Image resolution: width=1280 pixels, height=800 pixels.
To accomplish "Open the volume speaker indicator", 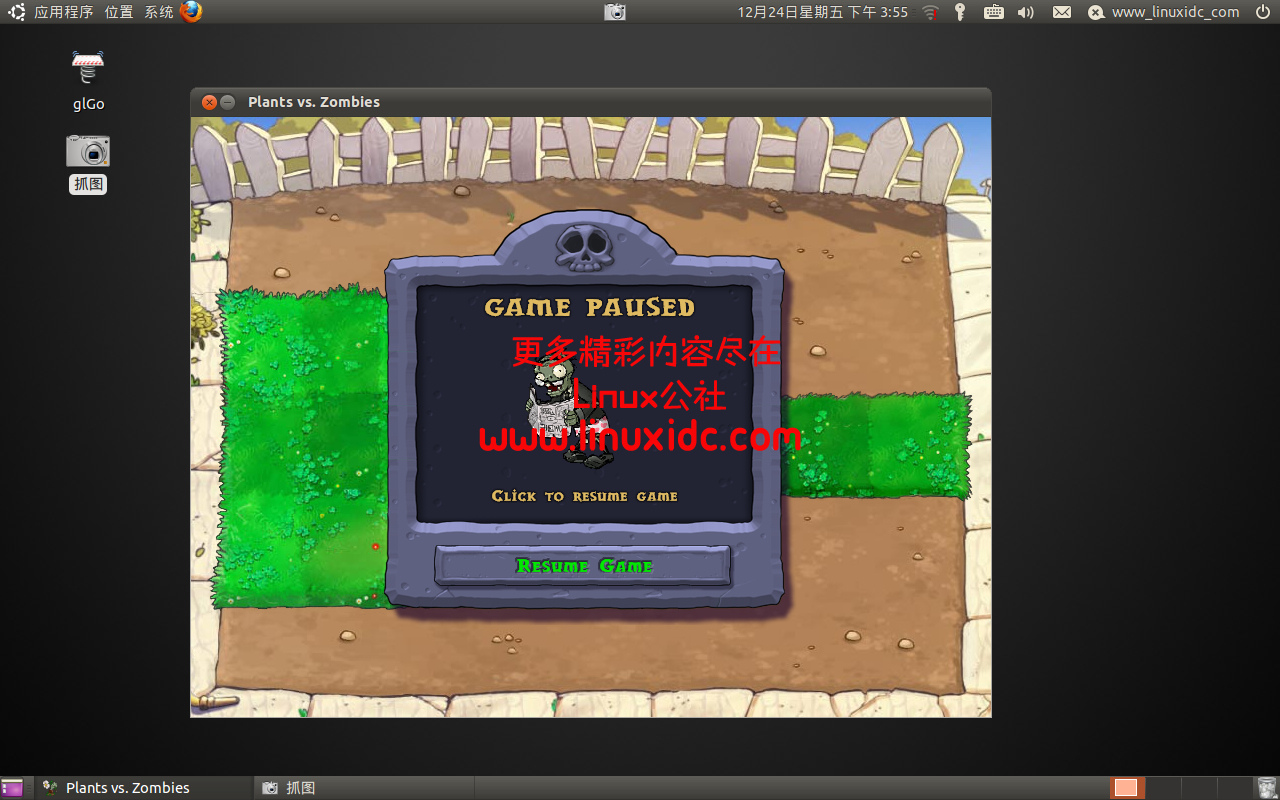I will pyautogui.click(x=1025, y=12).
